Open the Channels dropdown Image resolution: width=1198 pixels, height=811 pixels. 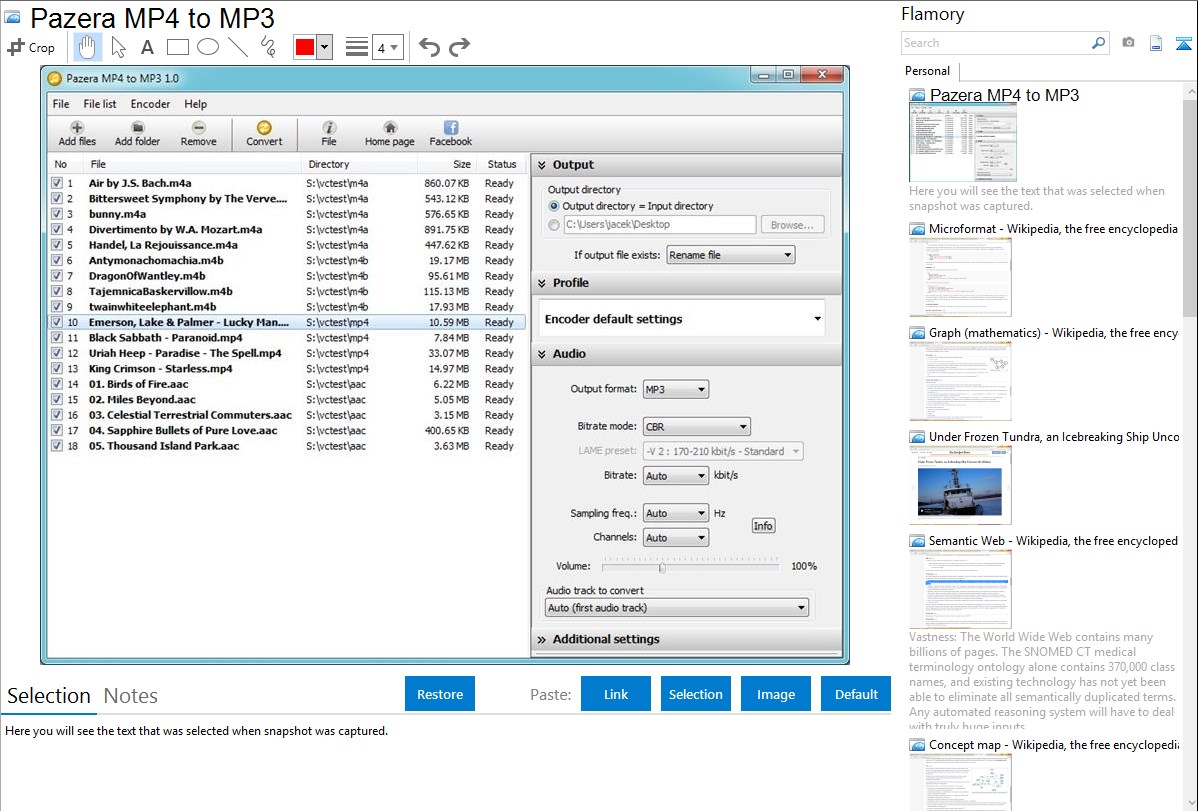(675, 538)
